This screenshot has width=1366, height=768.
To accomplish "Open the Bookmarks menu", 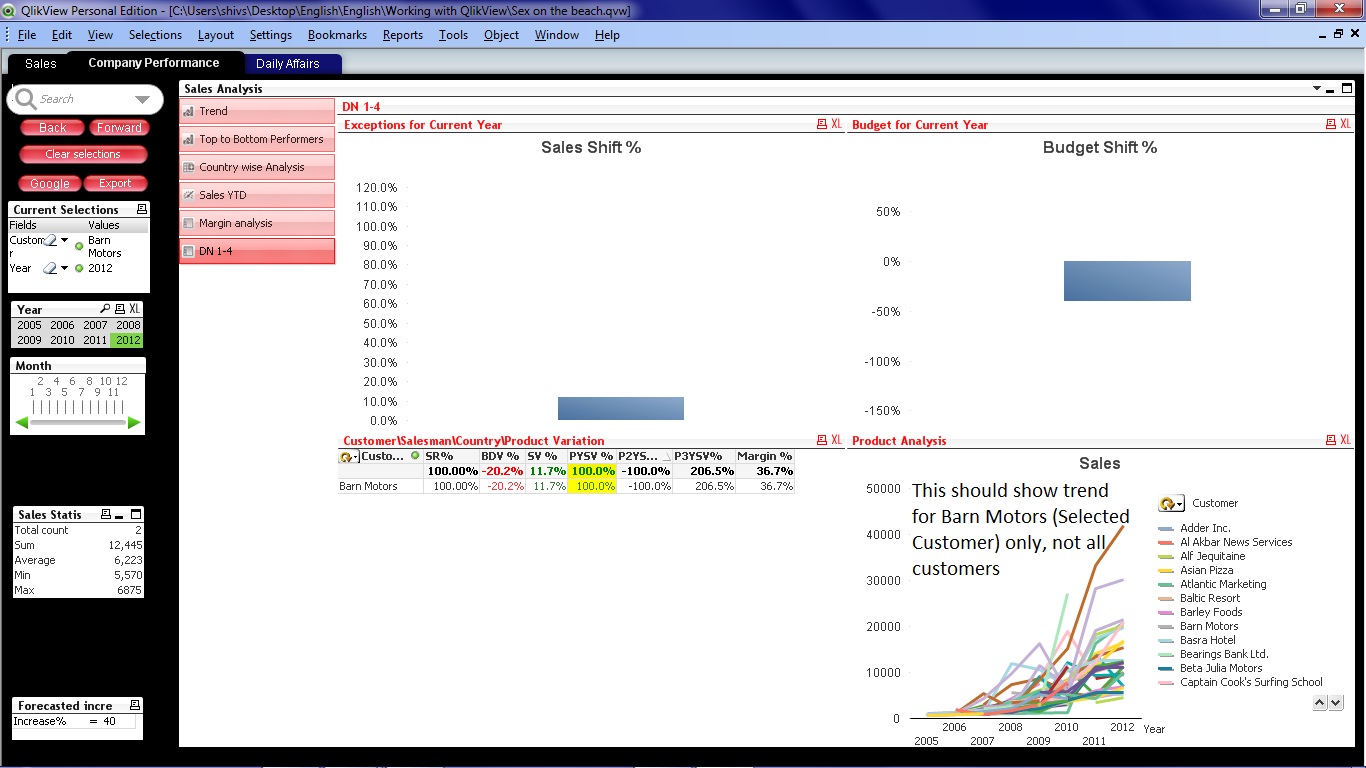I will click(x=337, y=34).
